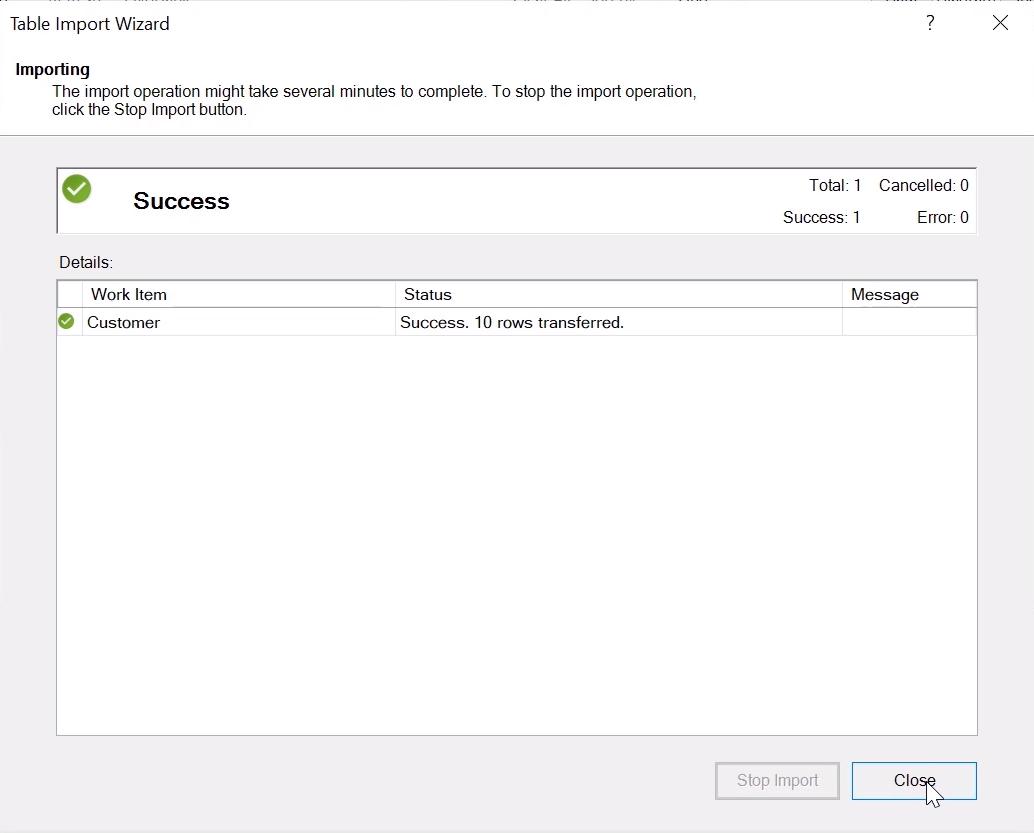The height and width of the screenshot is (833, 1034).
Task: Click the Total: 1 counter label
Action: click(834, 185)
